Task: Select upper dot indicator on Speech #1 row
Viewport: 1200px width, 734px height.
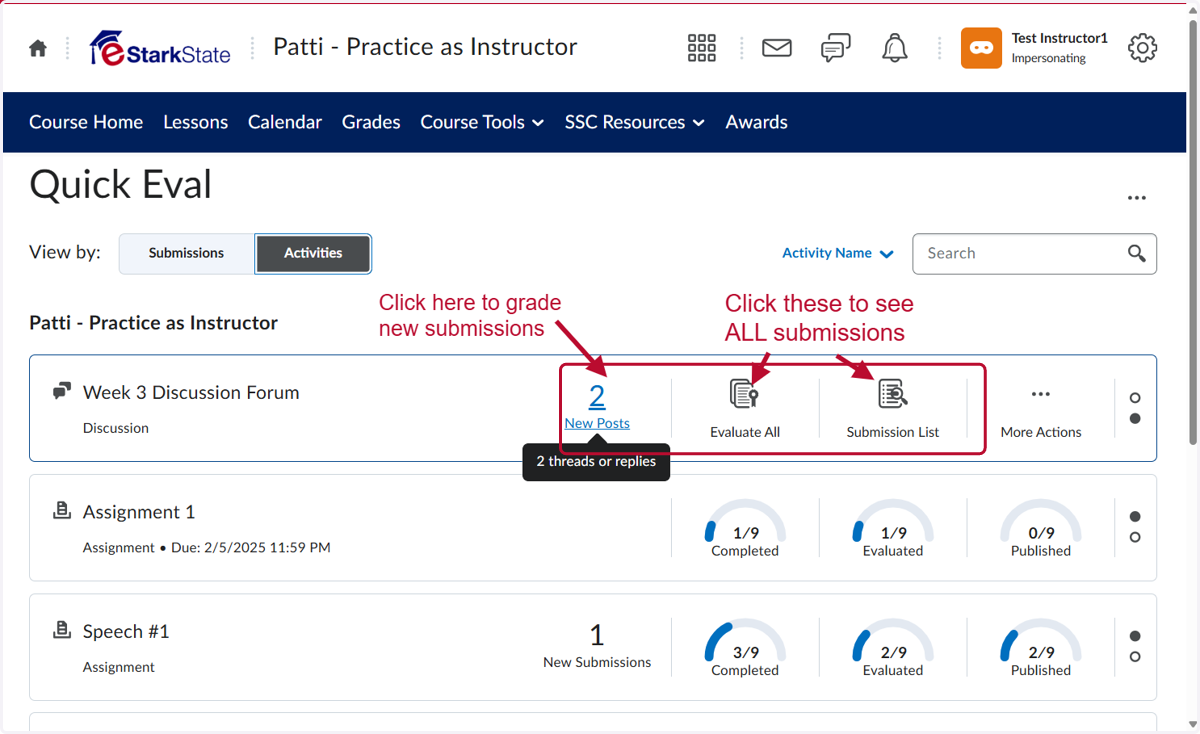Action: [1135, 636]
